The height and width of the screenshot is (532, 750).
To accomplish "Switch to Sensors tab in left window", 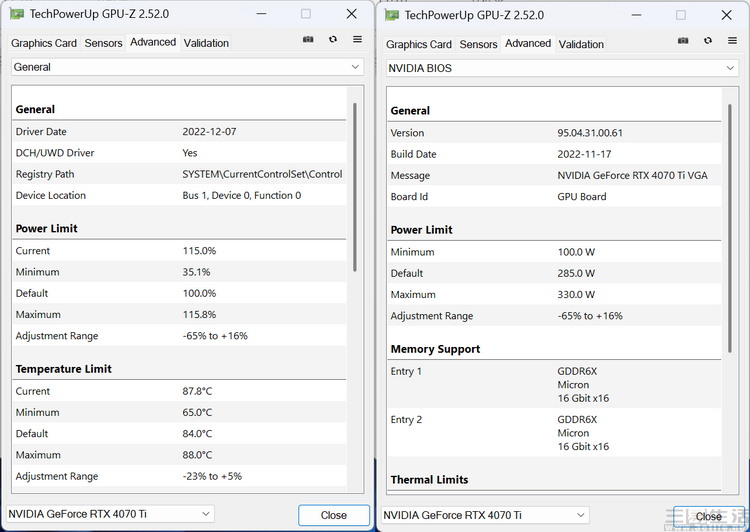I will 103,43.
